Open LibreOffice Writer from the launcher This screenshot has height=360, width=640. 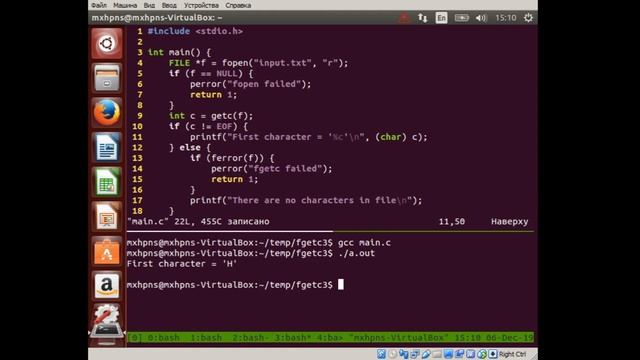click(107, 147)
